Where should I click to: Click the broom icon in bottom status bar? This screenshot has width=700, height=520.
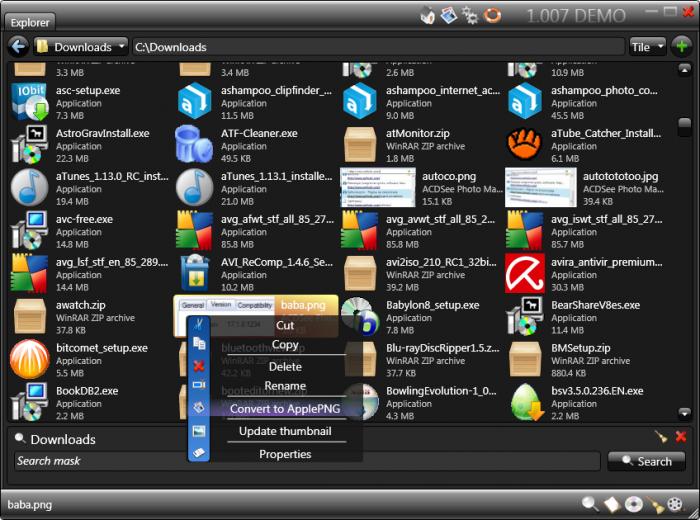(655, 504)
